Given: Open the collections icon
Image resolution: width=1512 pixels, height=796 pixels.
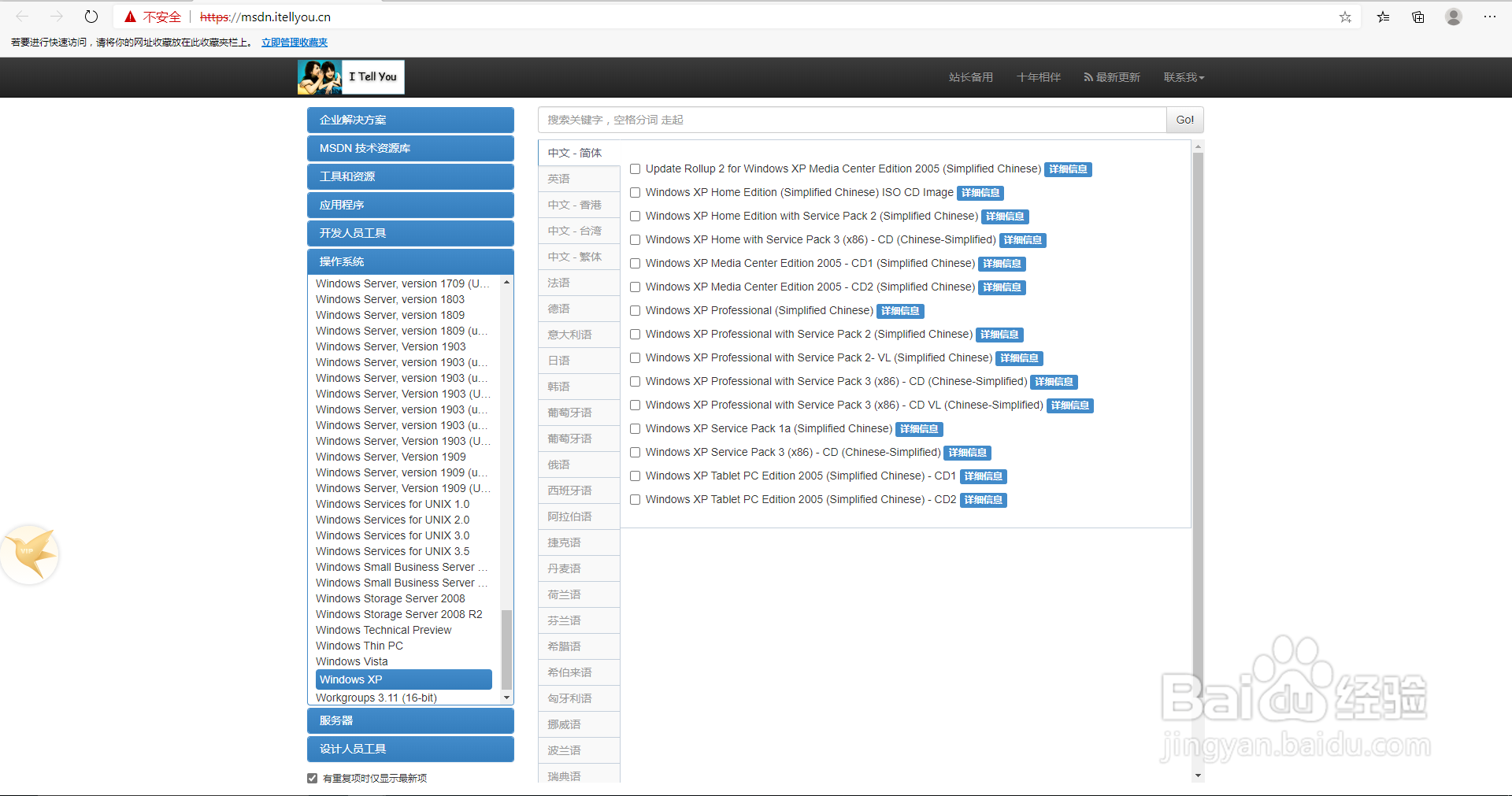Looking at the screenshot, I should coord(1418,17).
